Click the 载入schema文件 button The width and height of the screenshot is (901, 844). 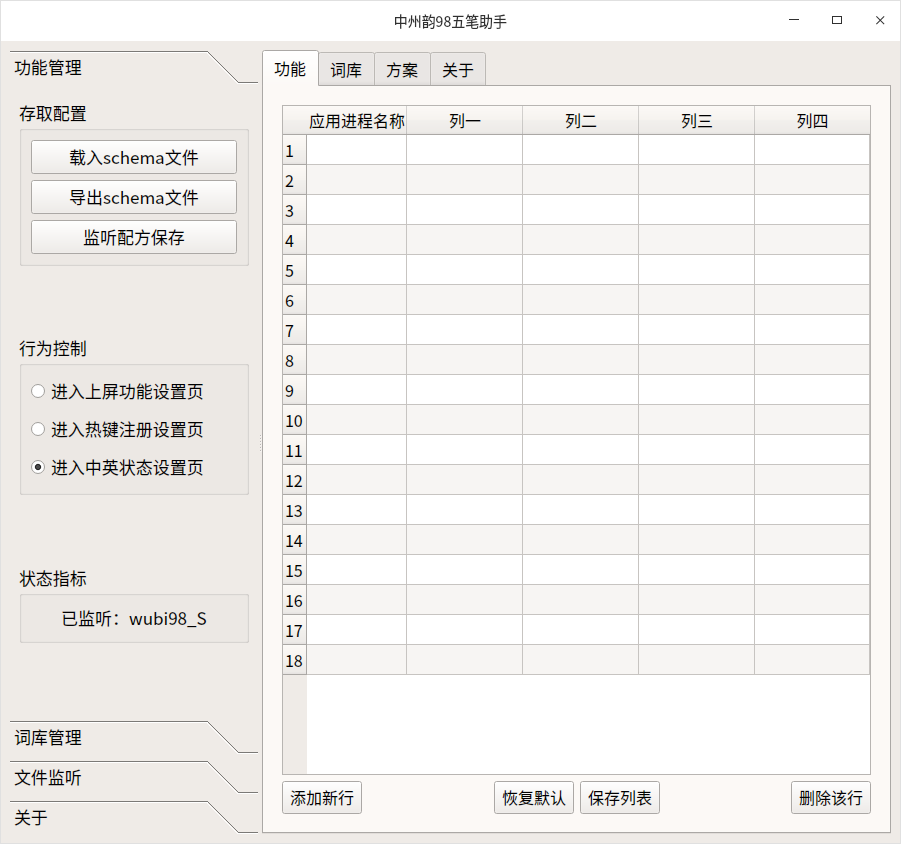pos(133,157)
